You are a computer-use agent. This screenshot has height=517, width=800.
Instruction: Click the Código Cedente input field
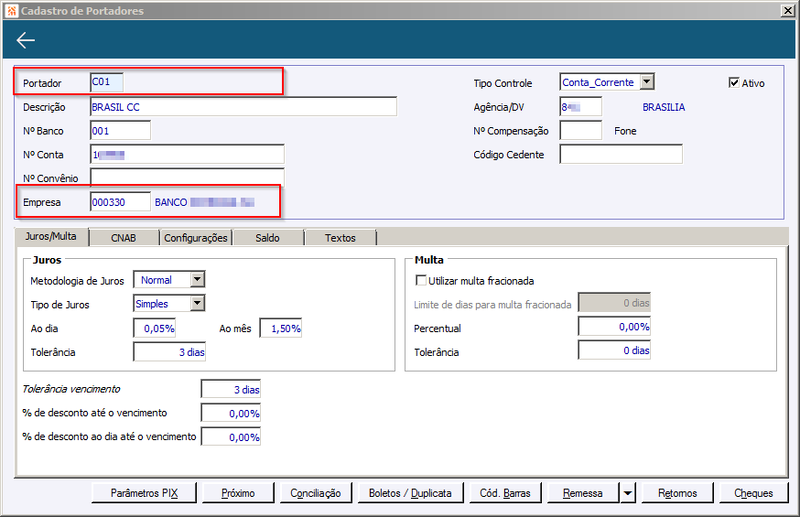pos(621,154)
